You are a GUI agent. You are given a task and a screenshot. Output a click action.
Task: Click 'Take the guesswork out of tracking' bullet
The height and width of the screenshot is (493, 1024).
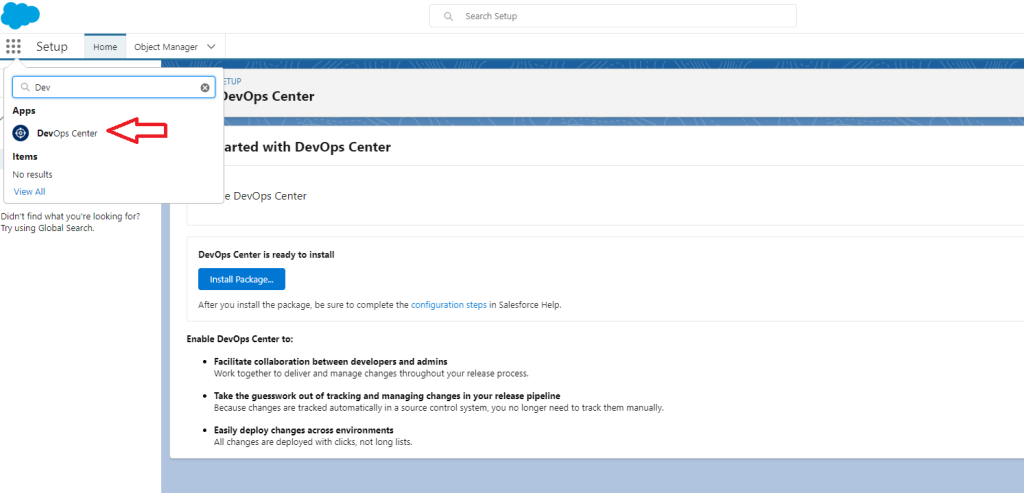[387, 396]
